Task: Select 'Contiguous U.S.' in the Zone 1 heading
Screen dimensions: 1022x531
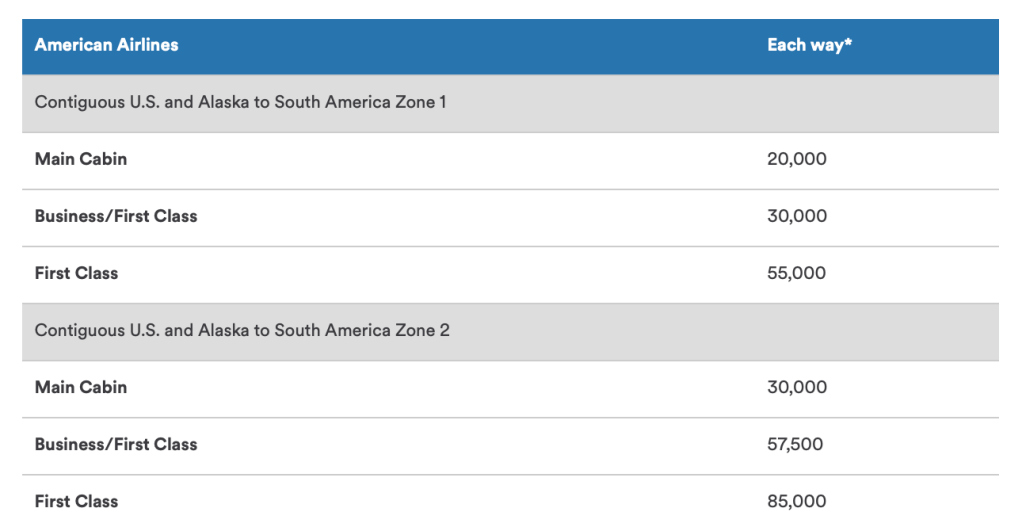Action: coord(97,102)
